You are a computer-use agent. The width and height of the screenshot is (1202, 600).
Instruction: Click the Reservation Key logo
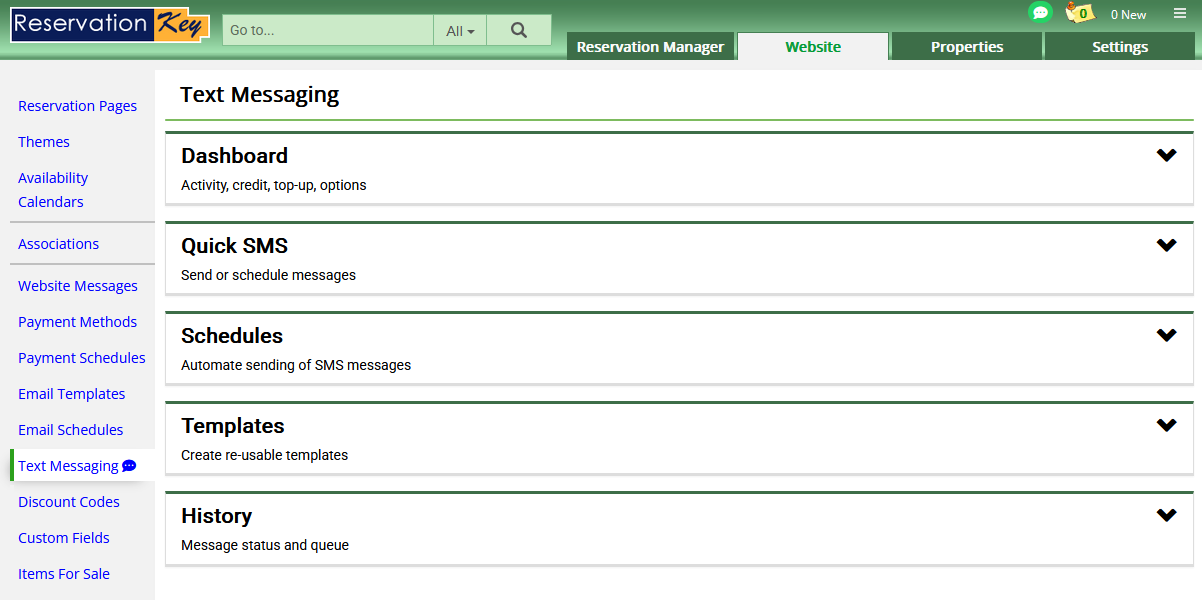[x=110, y=25]
